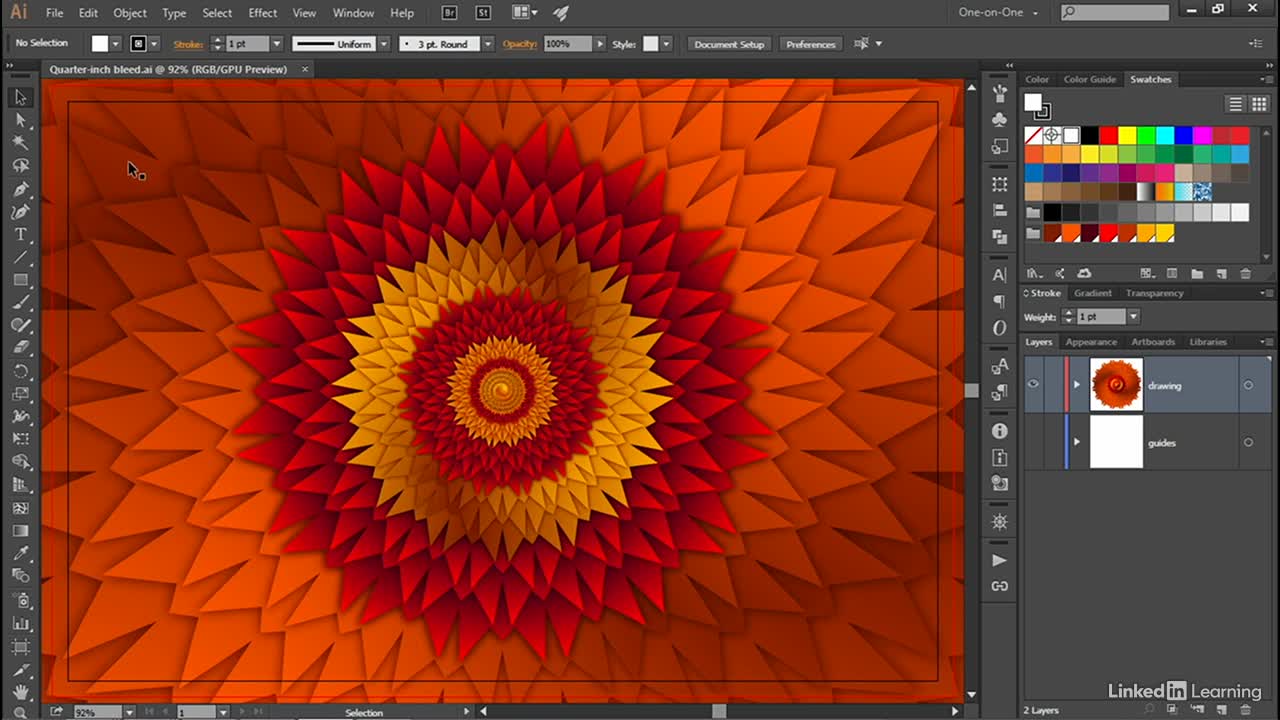Screen dimensions: 1280x720
Task: Select the Line Segment tool
Action: (20, 258)
